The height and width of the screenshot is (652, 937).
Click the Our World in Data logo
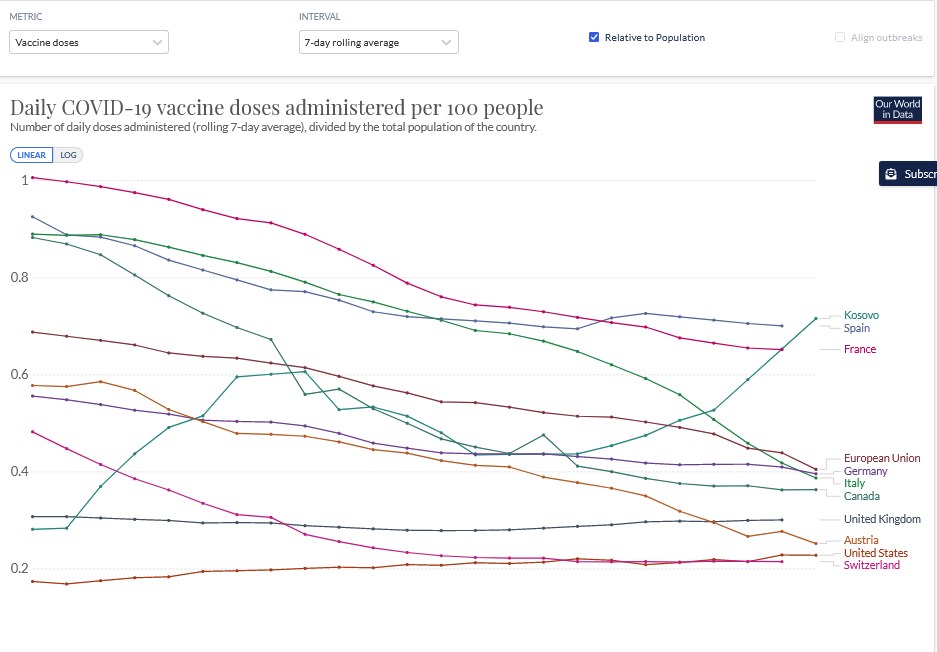pyautogui.click(x=897, y=110)
